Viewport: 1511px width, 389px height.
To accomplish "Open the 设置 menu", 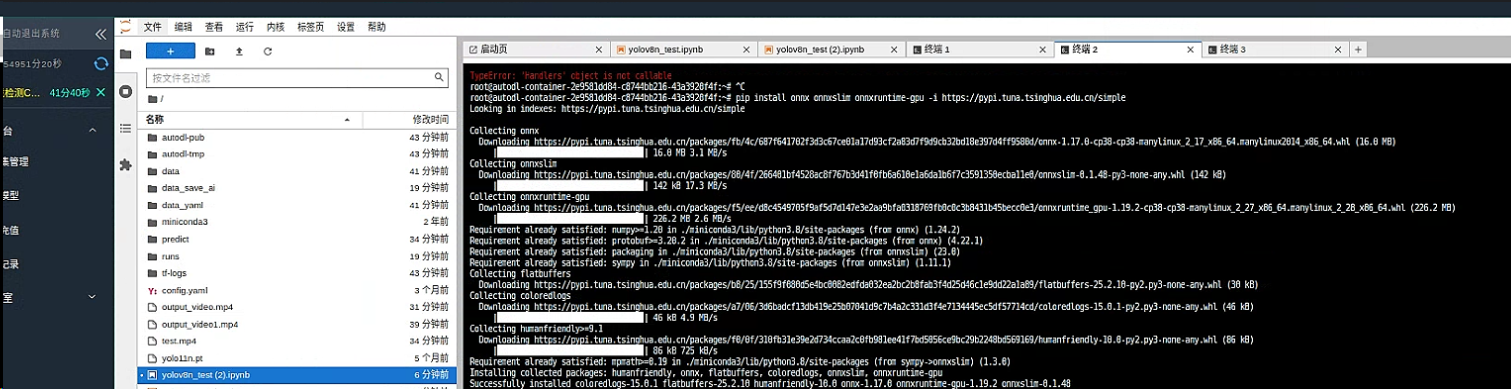I will tap(346, 27).
